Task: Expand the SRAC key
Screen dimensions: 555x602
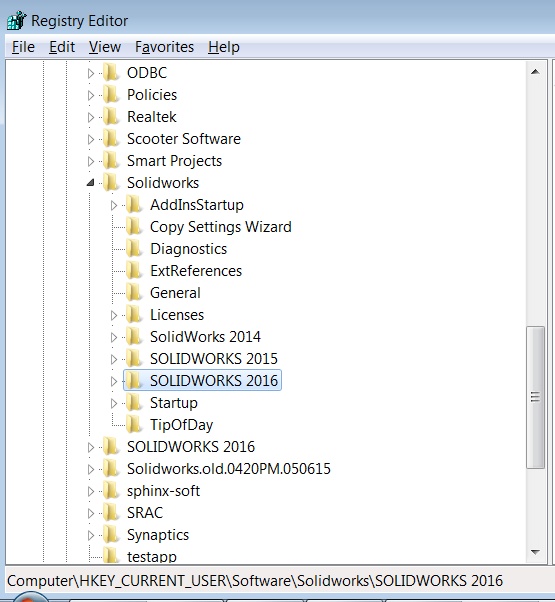Action: pos(91,513)
